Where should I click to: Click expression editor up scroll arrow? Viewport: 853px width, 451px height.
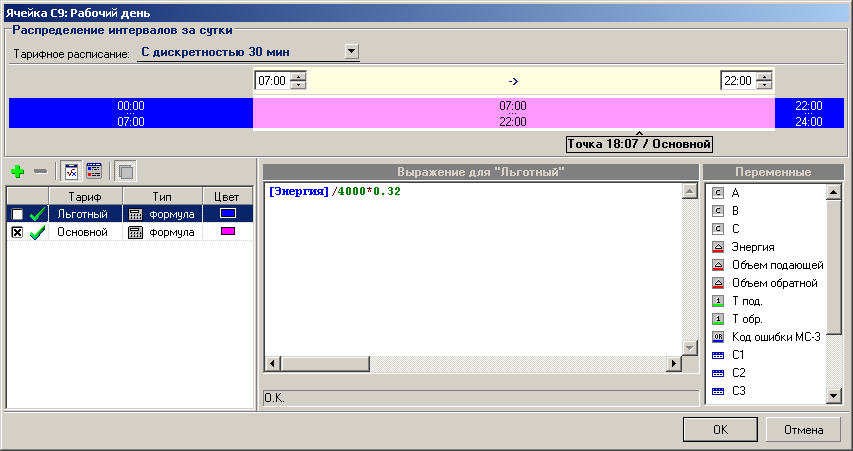pyautogui.click(x=689, y=190)
